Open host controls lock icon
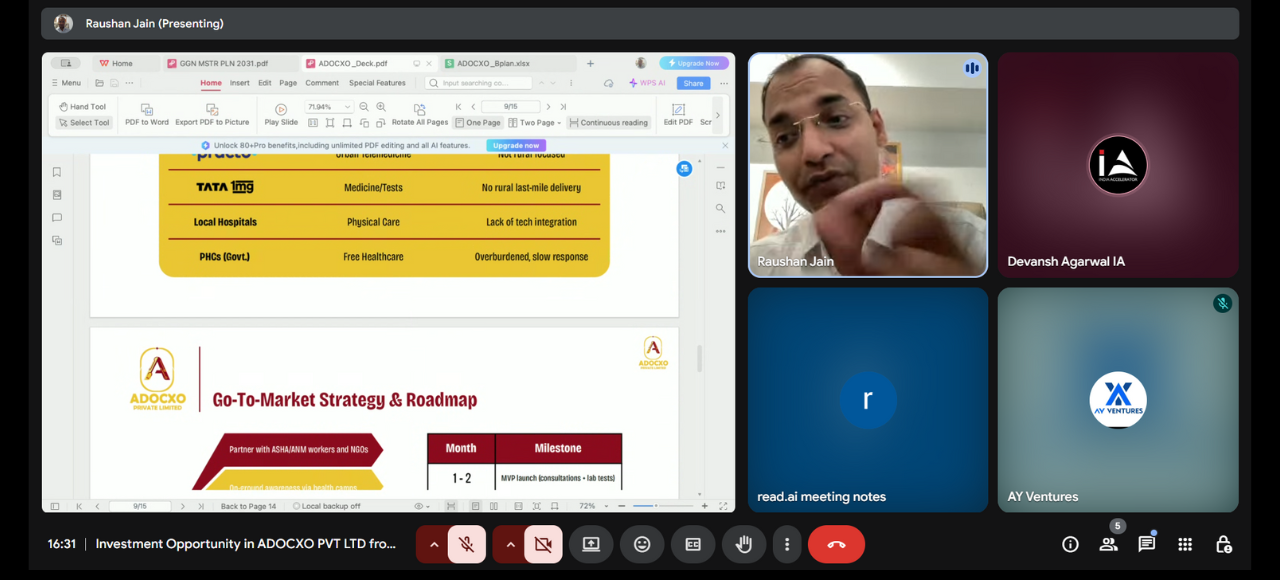 click(x=1223, y=544)
